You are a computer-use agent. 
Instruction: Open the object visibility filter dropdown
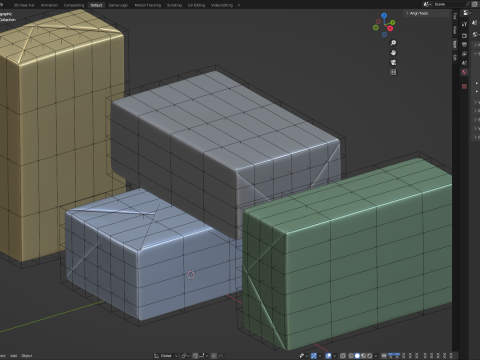coord(304,356)
